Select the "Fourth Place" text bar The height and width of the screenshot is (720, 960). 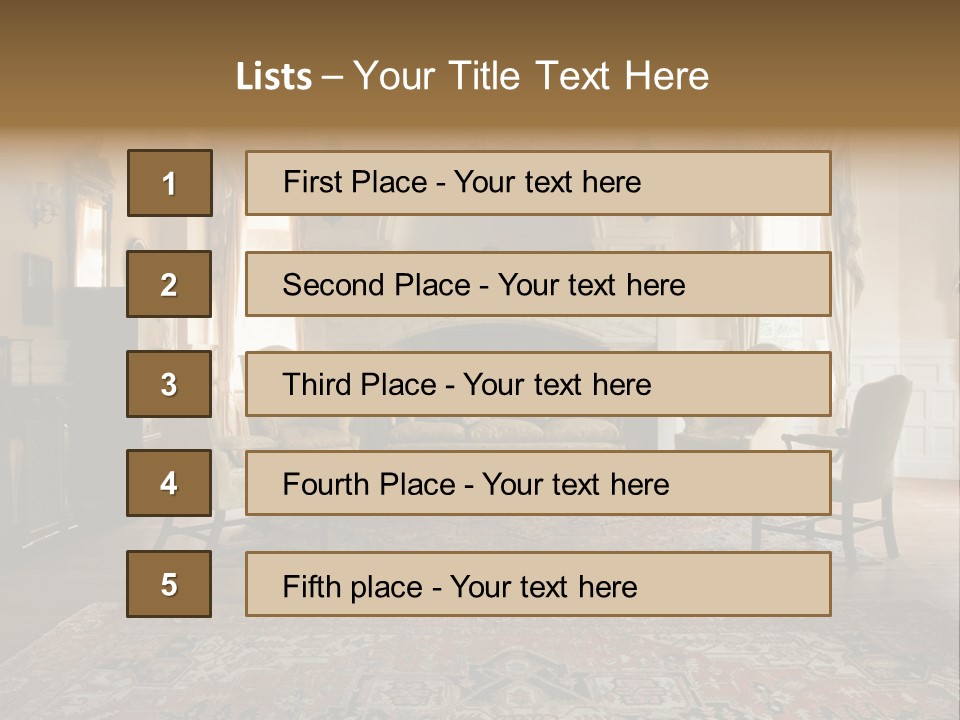[x=538, y=483]
